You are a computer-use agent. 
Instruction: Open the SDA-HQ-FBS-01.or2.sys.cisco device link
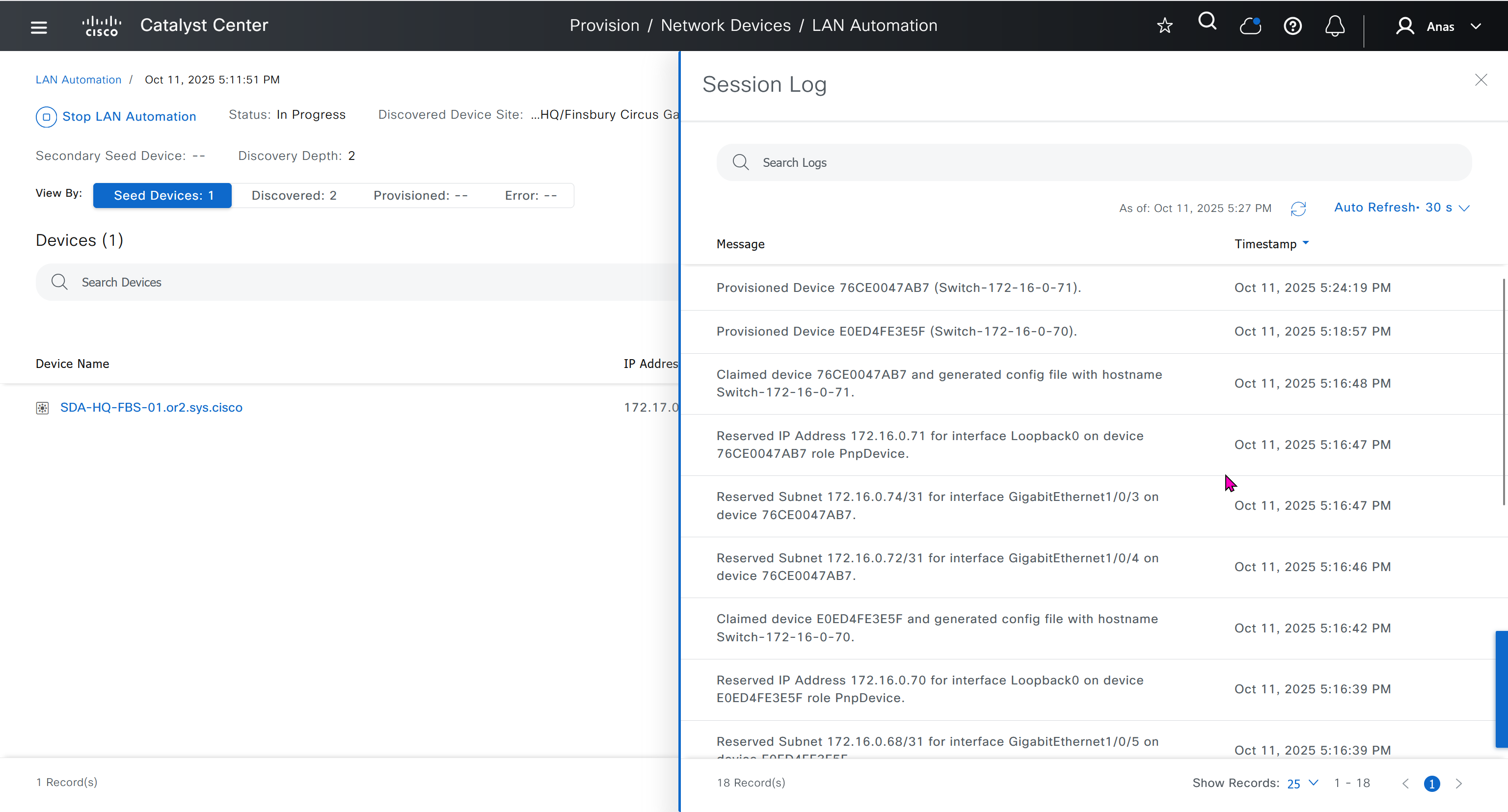[151, 408]
